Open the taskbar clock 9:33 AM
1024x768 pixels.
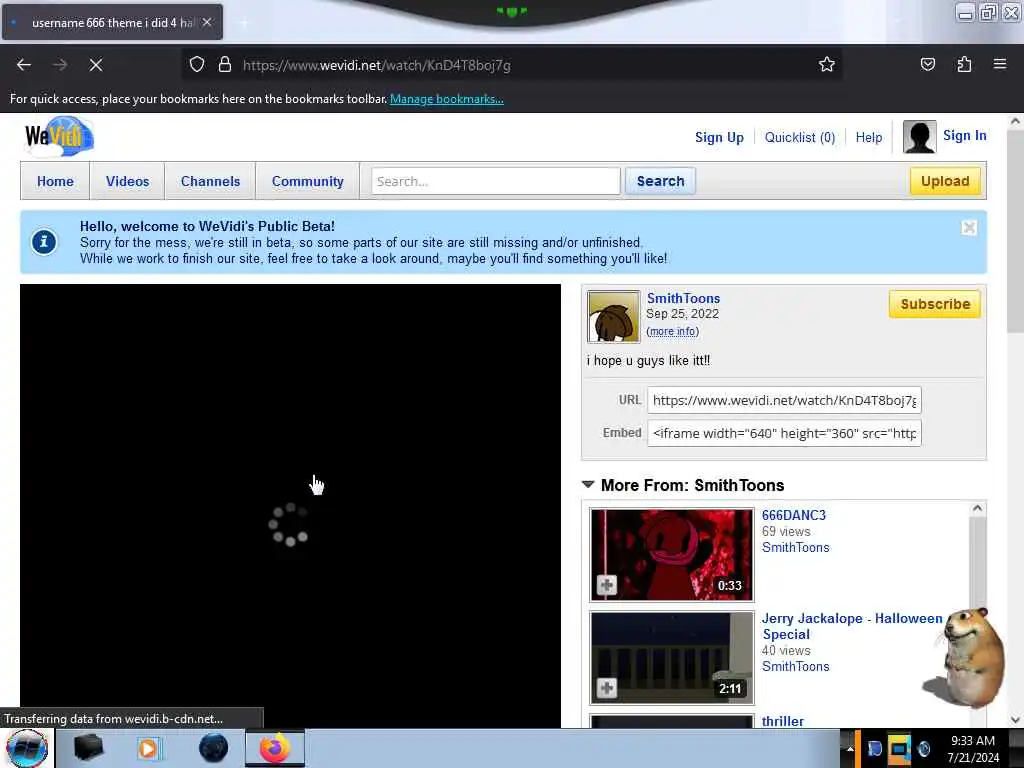(x=972, y=748)
